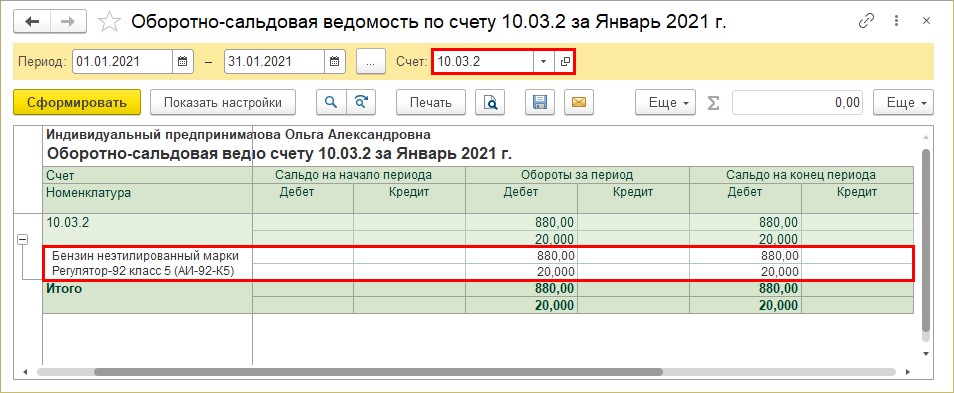Click the Сформировать button
The width and height of the screenshot is (954, 393).
pos(77,102)
